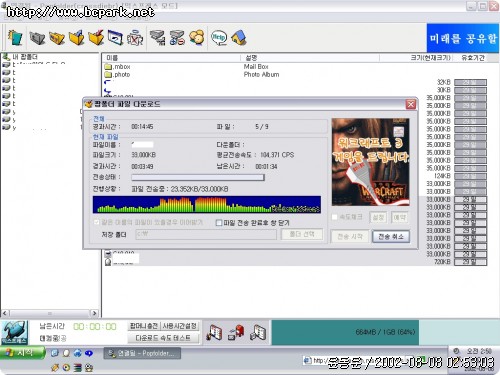Click the 32KB file size entry

point(443,82)
